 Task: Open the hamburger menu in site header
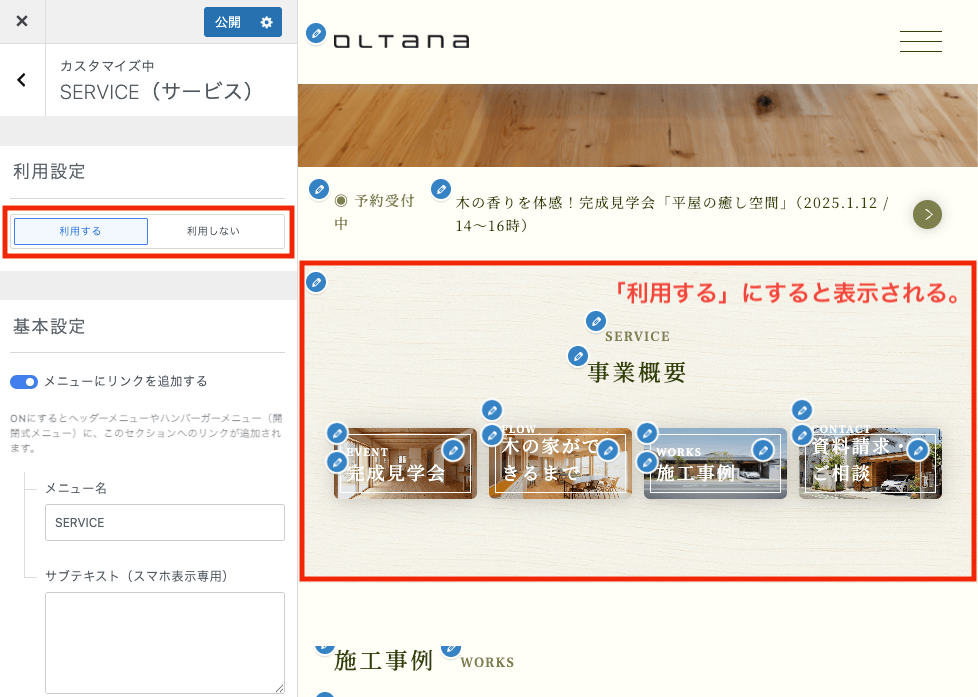point(921,41)
